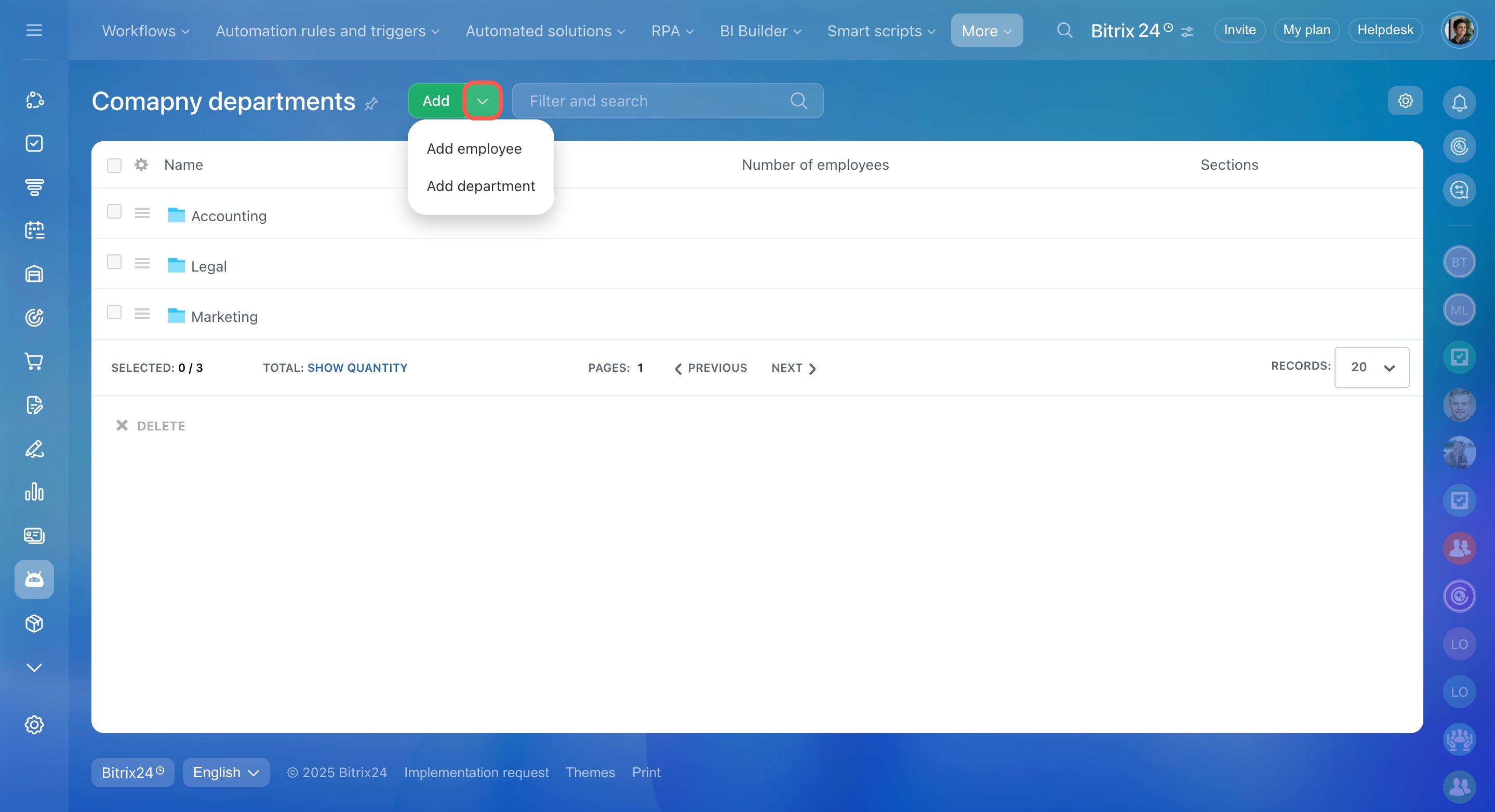Open the chat search icon in the right panel
This screenshot has width=1495, height=812.
click(x=1459, y=190)
